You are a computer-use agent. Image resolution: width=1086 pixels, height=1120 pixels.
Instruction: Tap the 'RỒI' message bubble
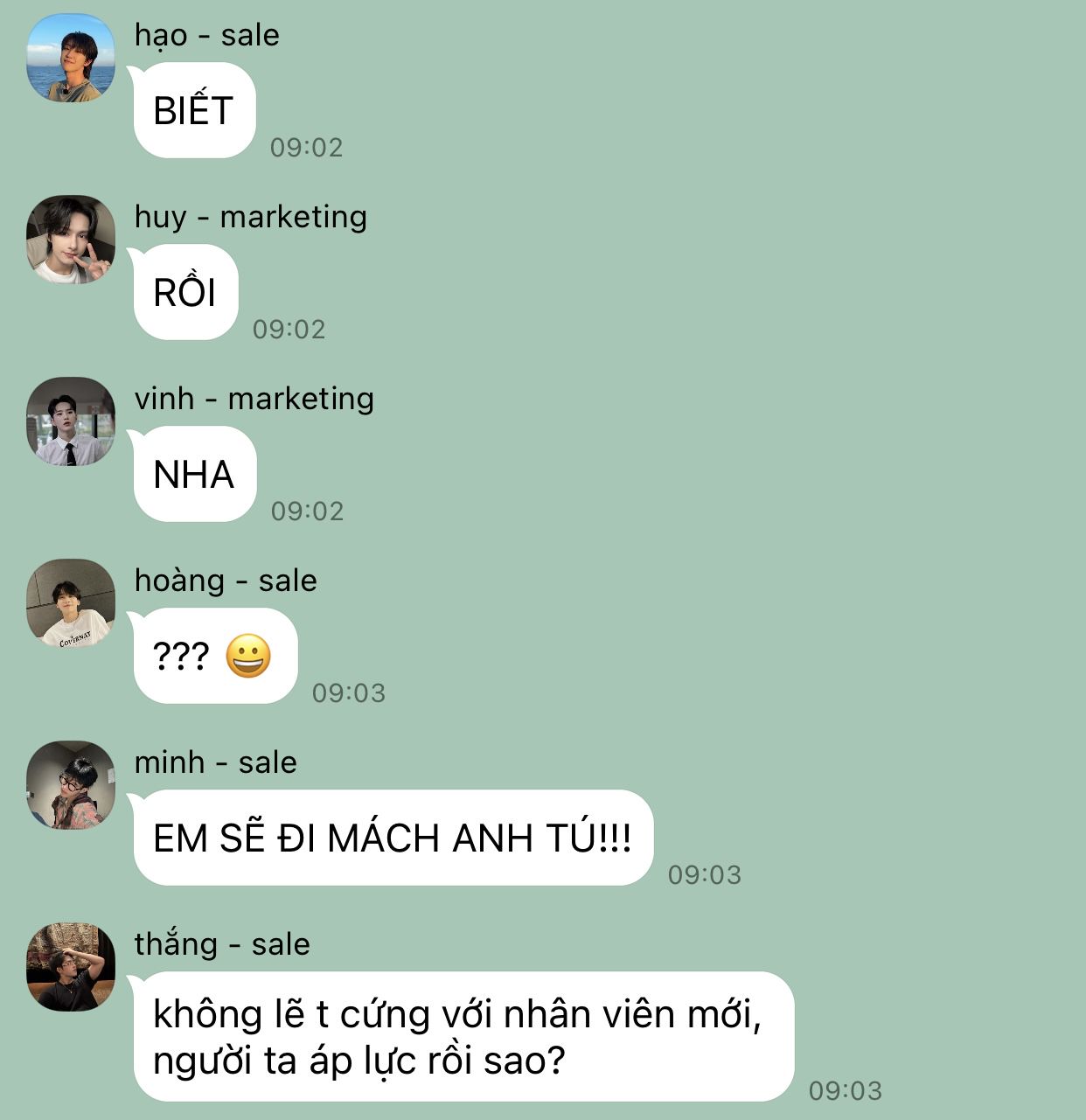point(184,292)
